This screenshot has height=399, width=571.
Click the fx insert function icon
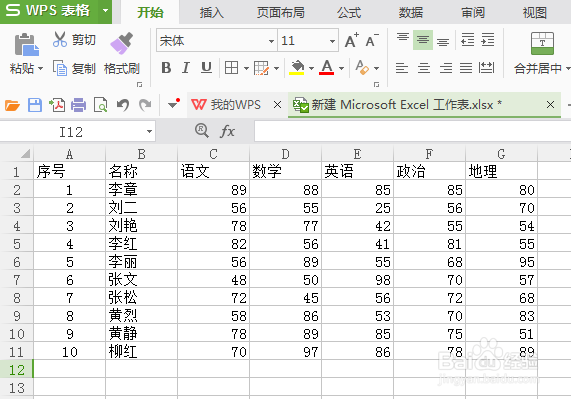227,131
